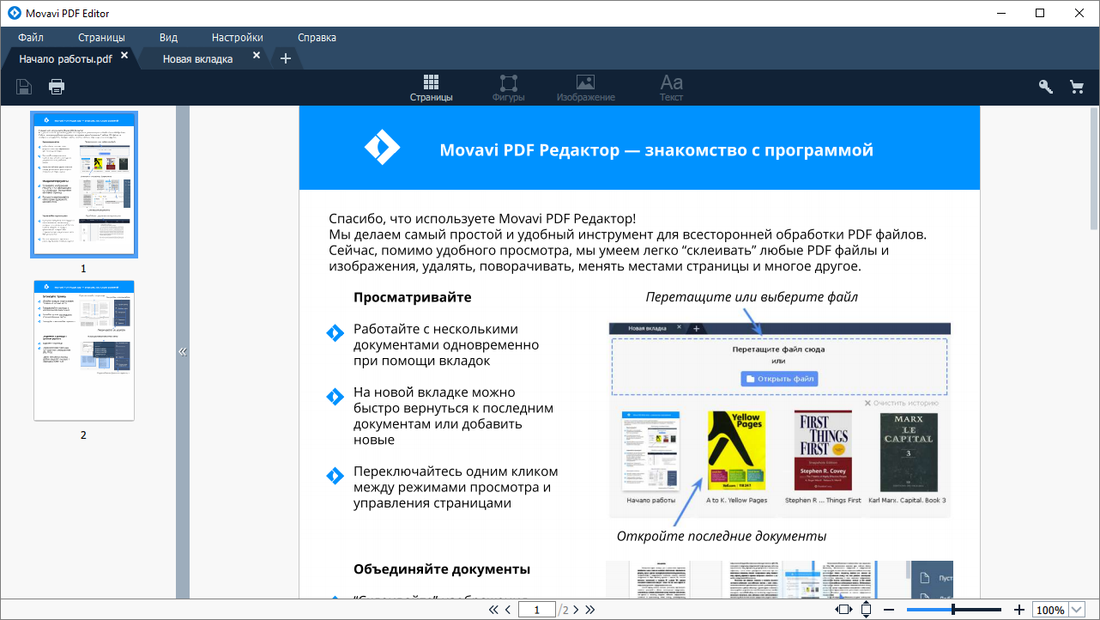Fit page to width

[844, 609]
